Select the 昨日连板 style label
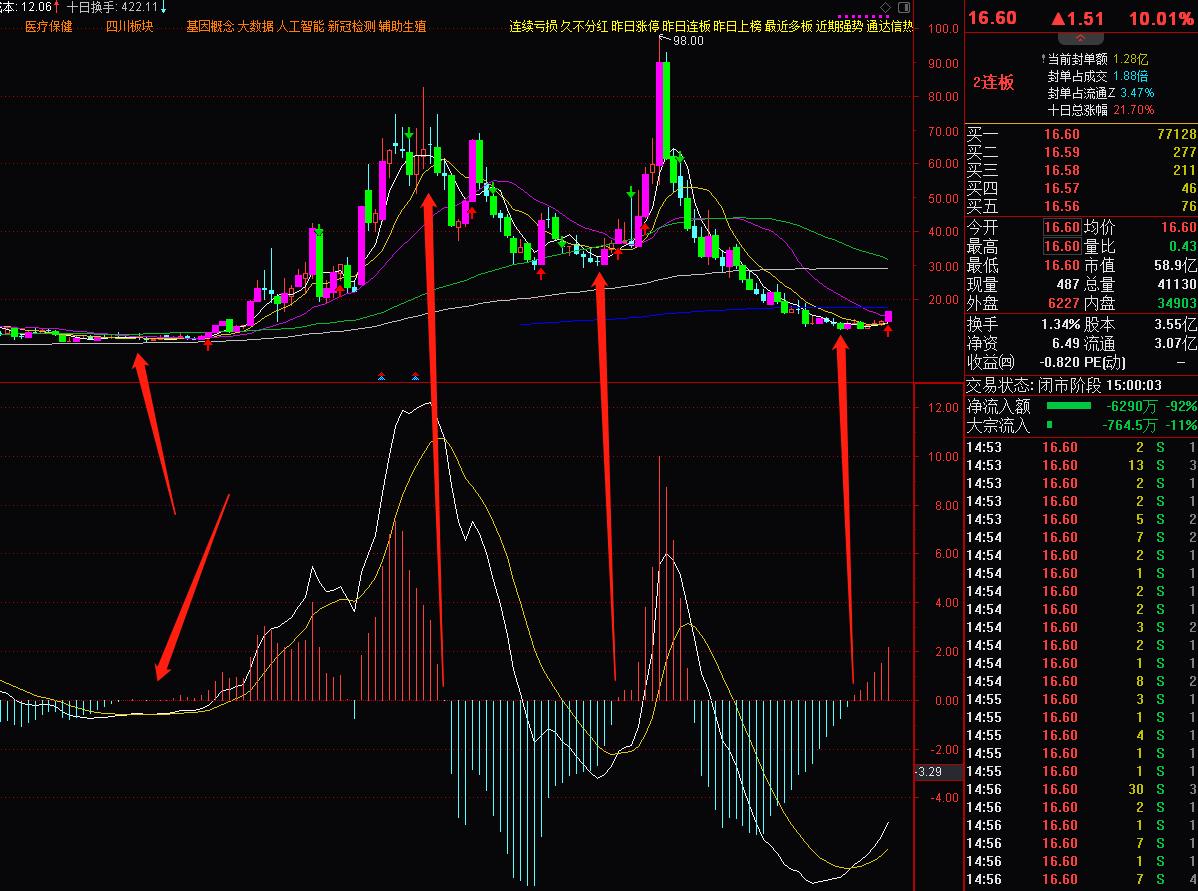1198x891 pixels. (686, 26)
